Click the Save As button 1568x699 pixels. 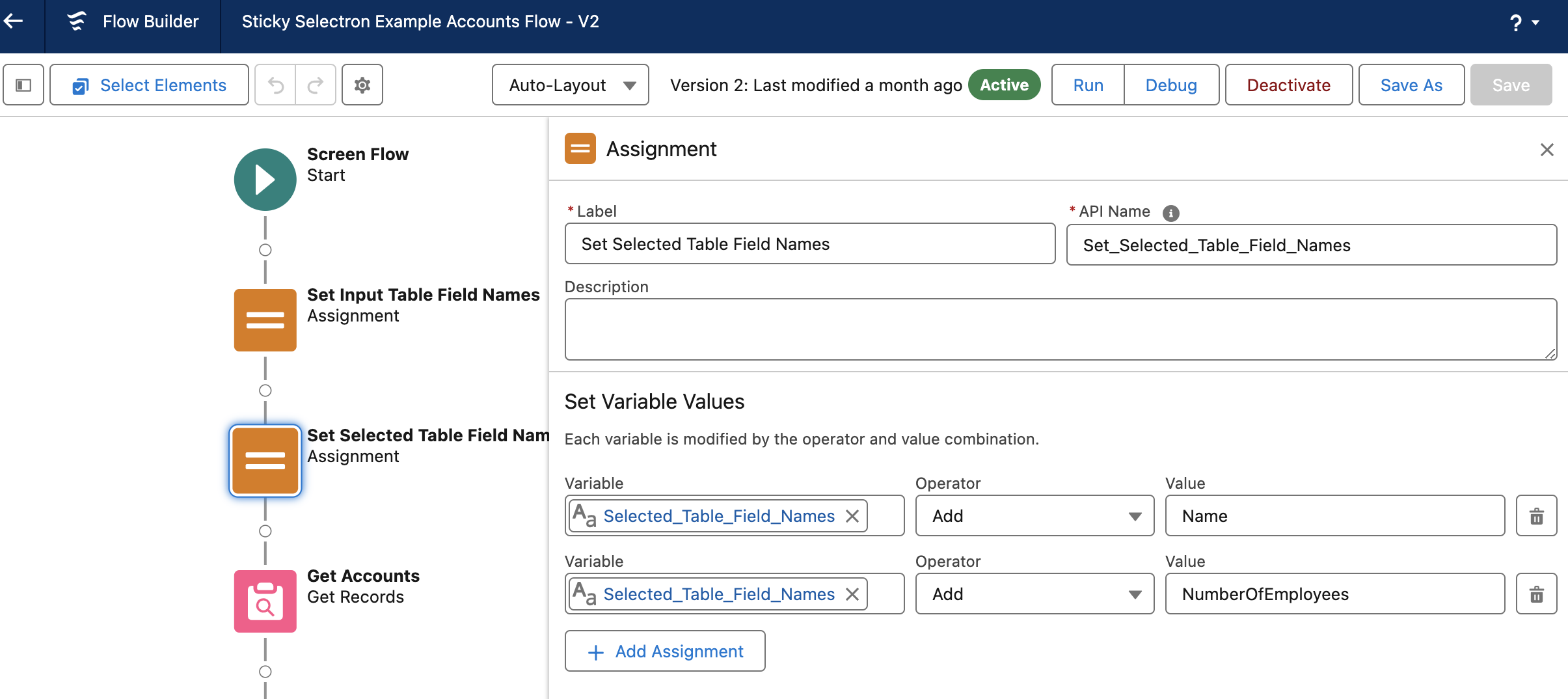click(x=1411, y=85)
